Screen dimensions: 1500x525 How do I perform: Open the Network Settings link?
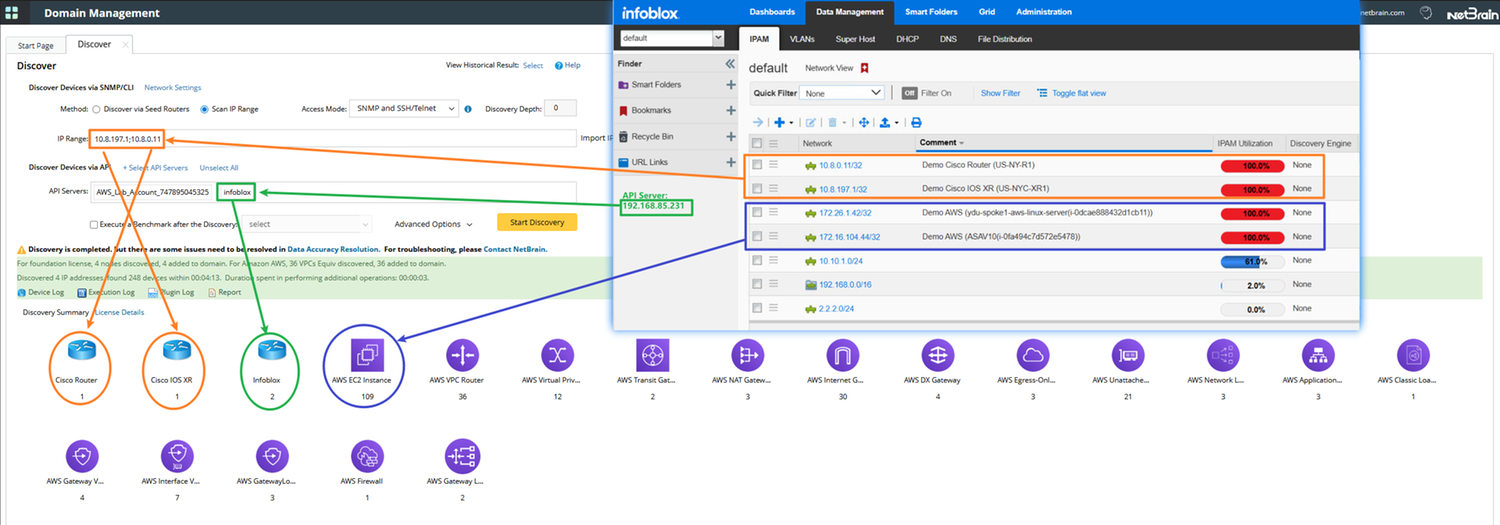click(x=172, y=88)
